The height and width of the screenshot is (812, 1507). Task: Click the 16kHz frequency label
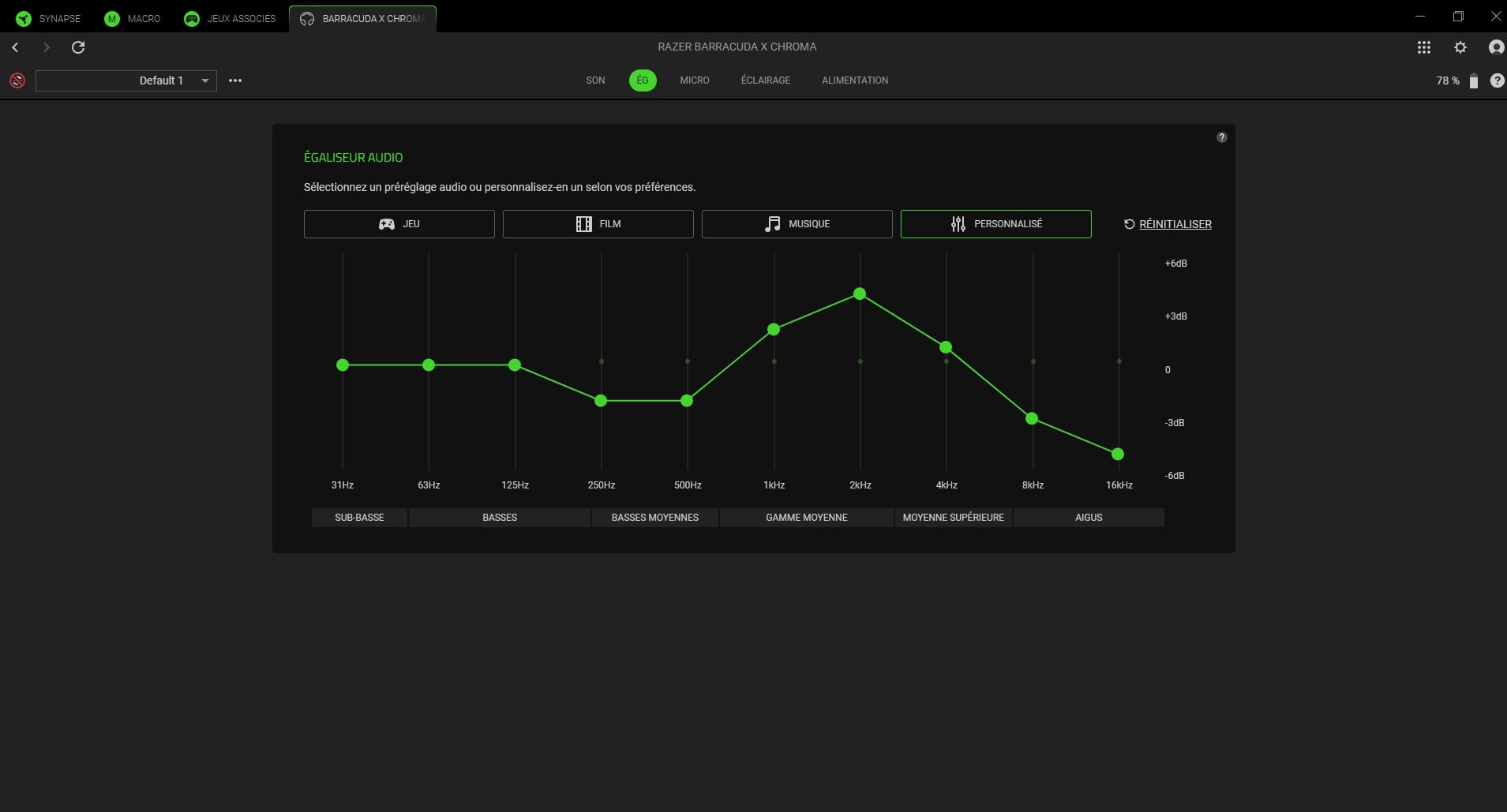pyautogui.click(x=1119, y=485)
